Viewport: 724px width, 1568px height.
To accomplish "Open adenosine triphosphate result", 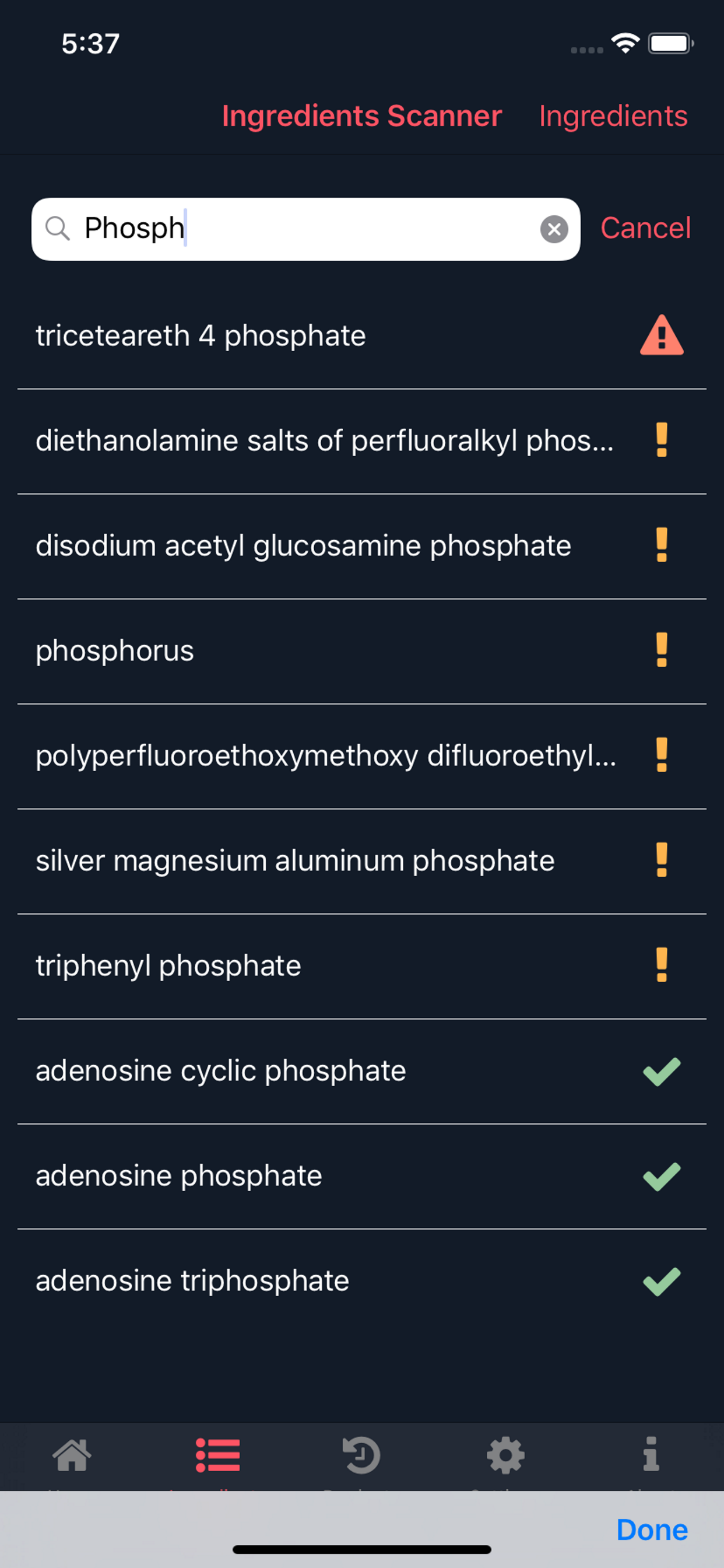I will click(362, 1282).
